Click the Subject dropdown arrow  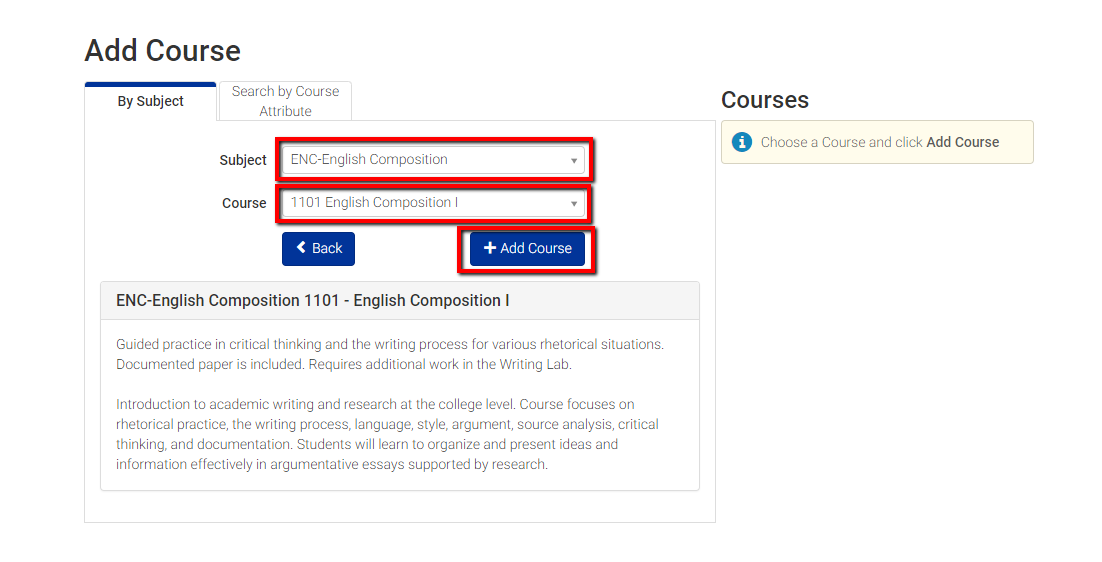pyautogui.click(x=573, y=161)
